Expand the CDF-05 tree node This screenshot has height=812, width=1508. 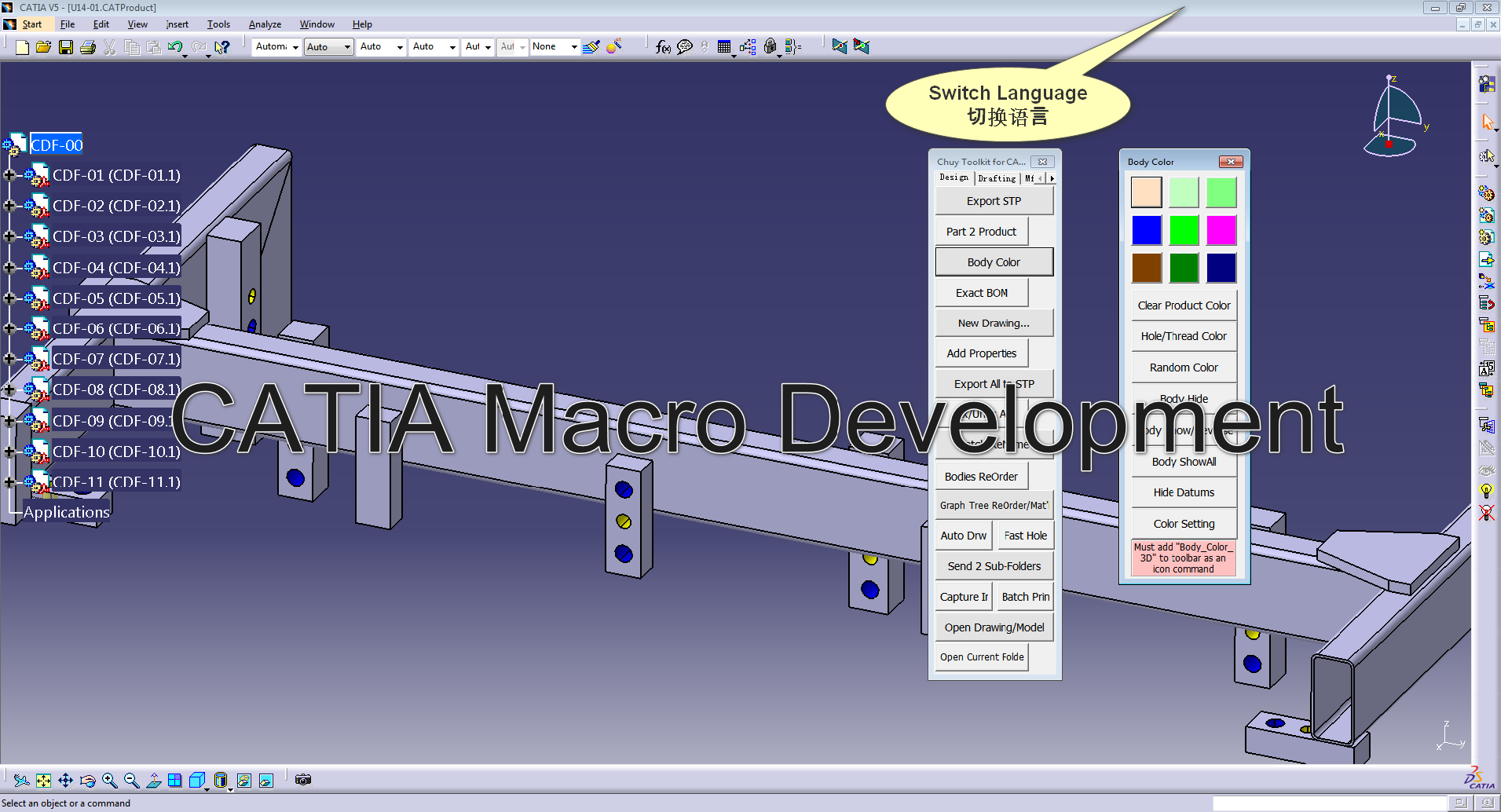(x=9, y=298)
